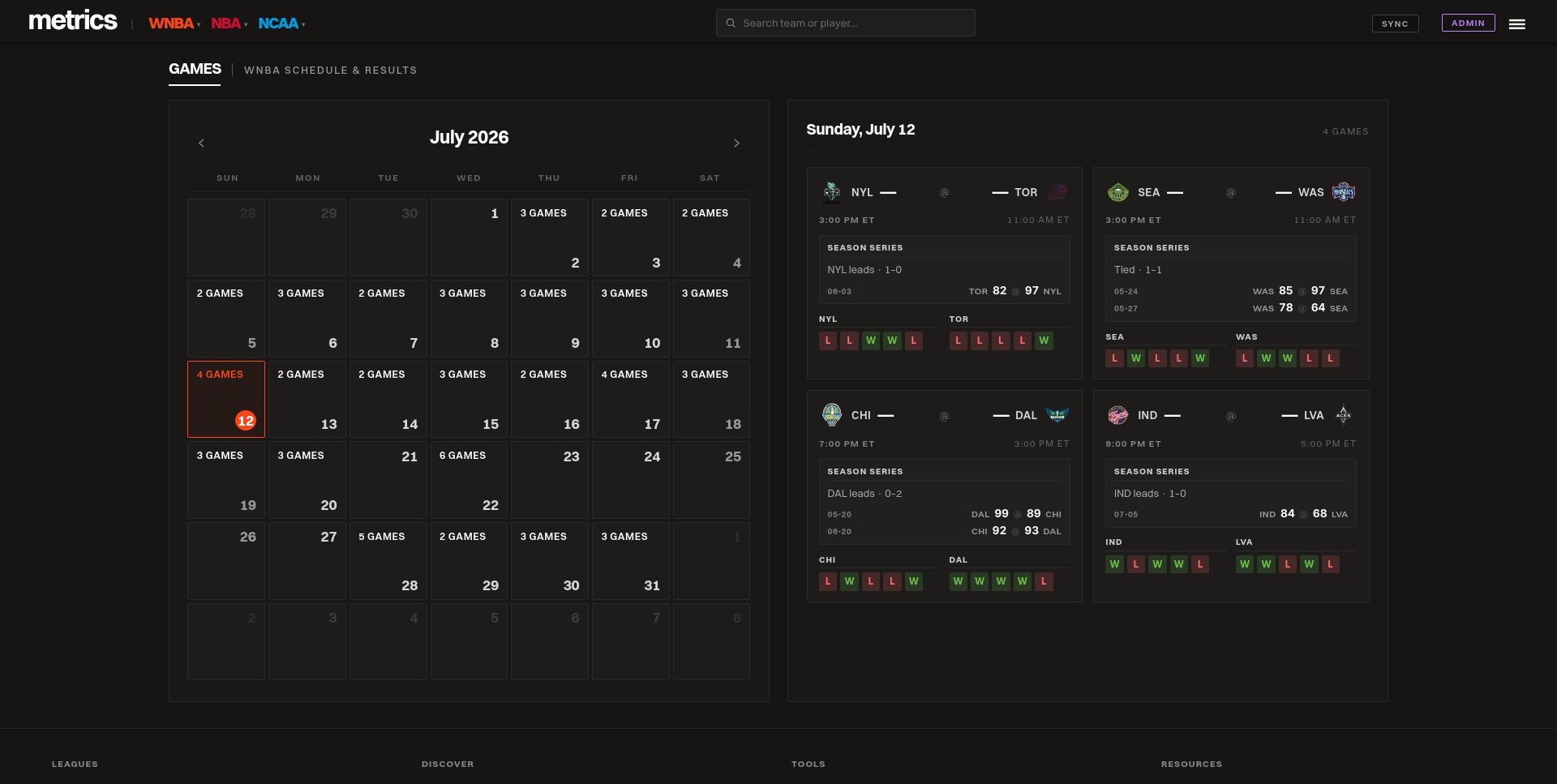Click the LEAGUES footer heading
This screenshot has height=784, width=1557.
75,764
